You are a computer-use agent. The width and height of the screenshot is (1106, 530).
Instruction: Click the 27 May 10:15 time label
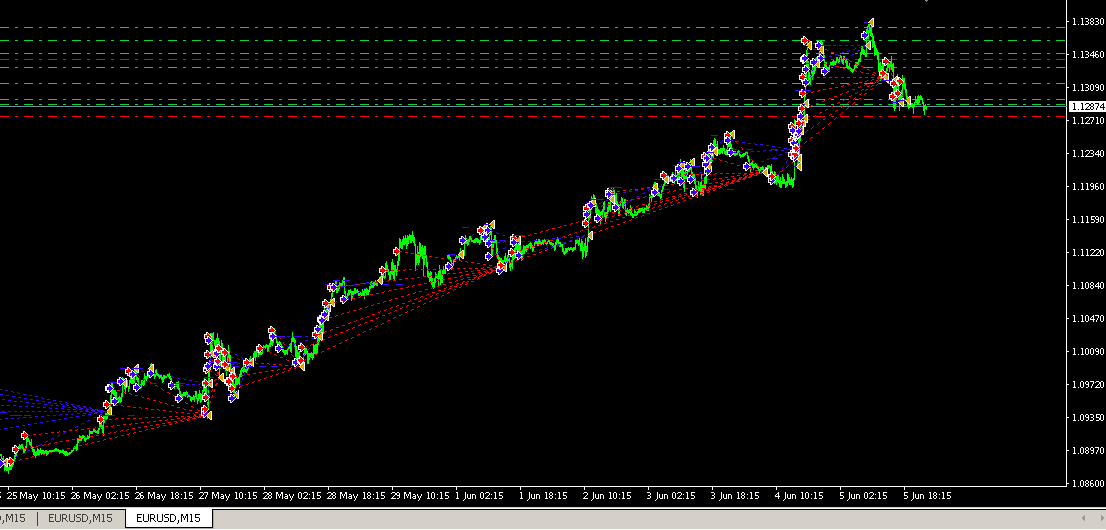pos(229,496)
